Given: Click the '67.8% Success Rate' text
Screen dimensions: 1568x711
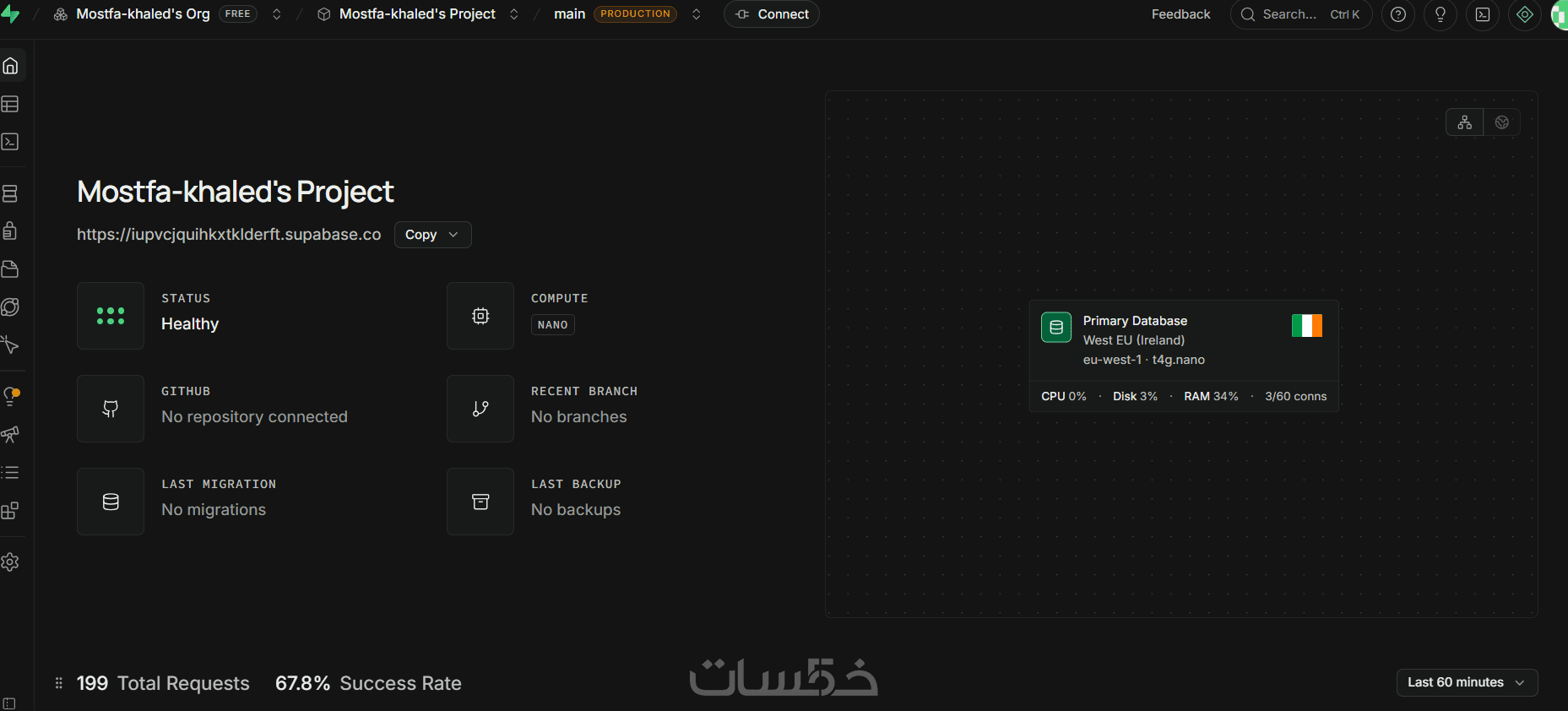Looking at the screenshot, I should click(368, 683).
